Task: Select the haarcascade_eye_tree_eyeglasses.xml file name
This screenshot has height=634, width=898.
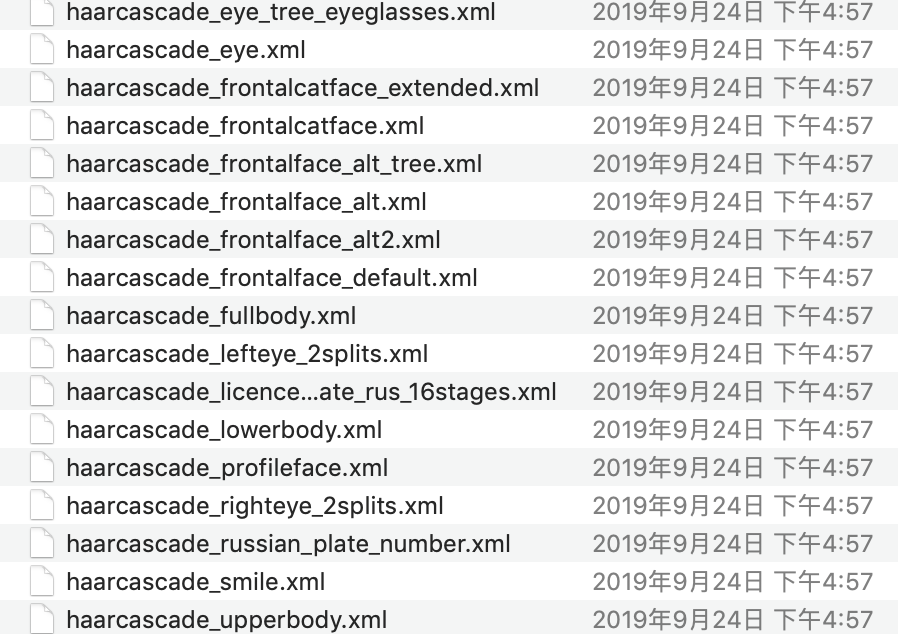Action: (x=281, y=12)
